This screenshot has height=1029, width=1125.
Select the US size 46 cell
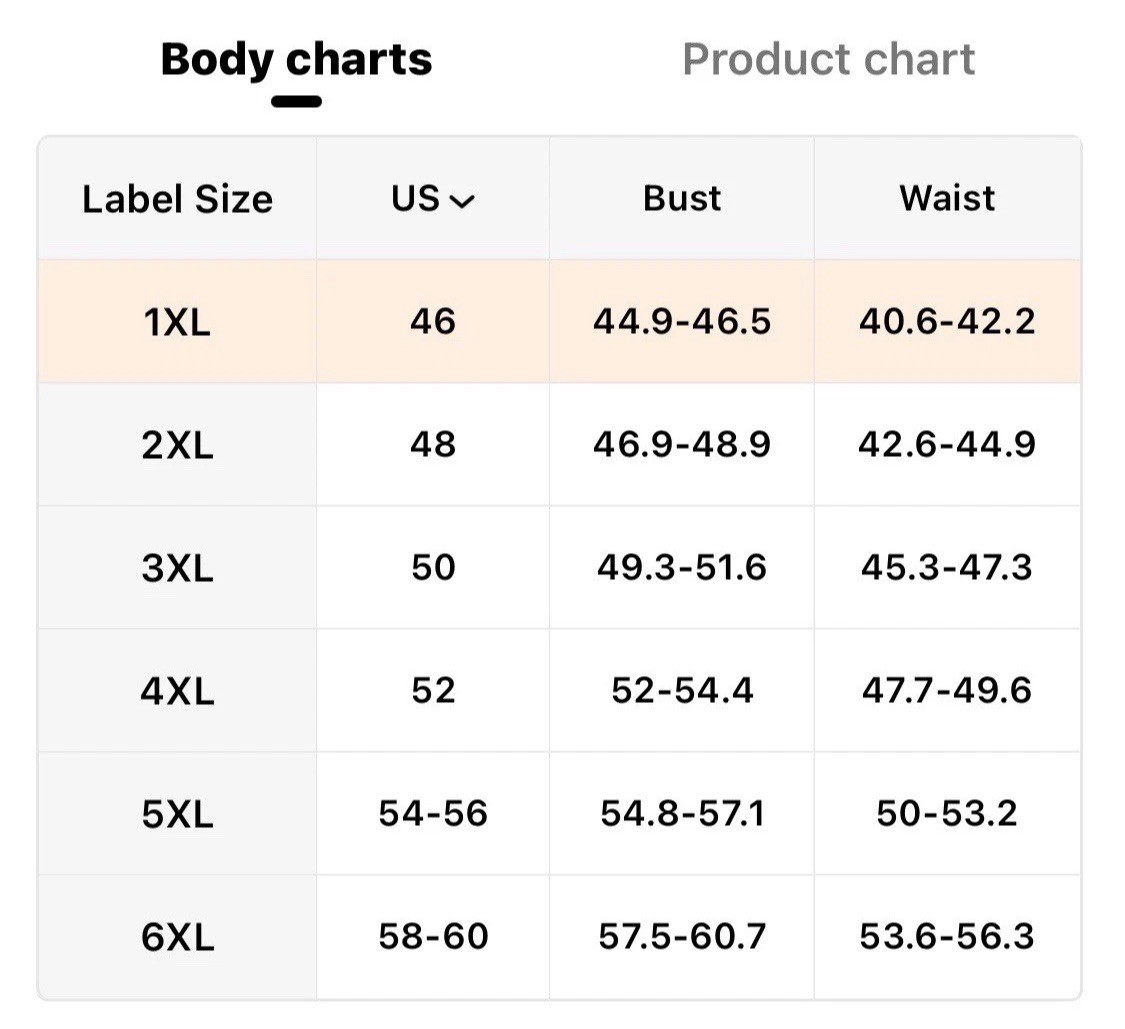tap(432, 322)
